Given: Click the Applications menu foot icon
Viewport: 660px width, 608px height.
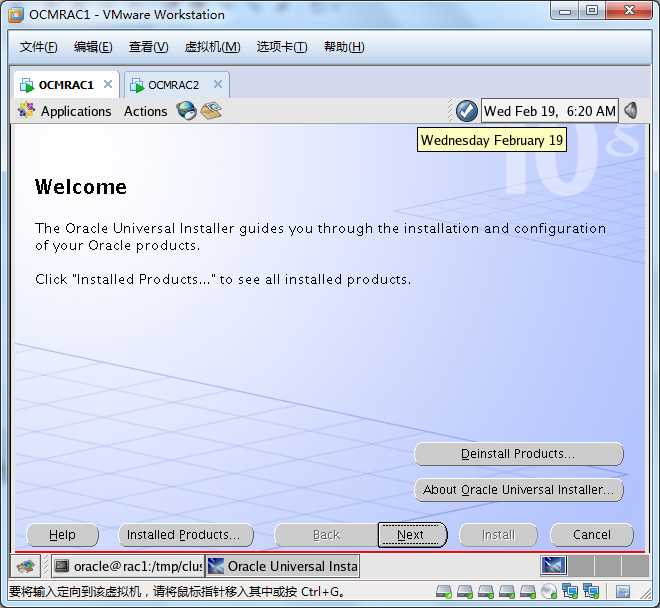Looking at the screenshot, I should point(26,110).
